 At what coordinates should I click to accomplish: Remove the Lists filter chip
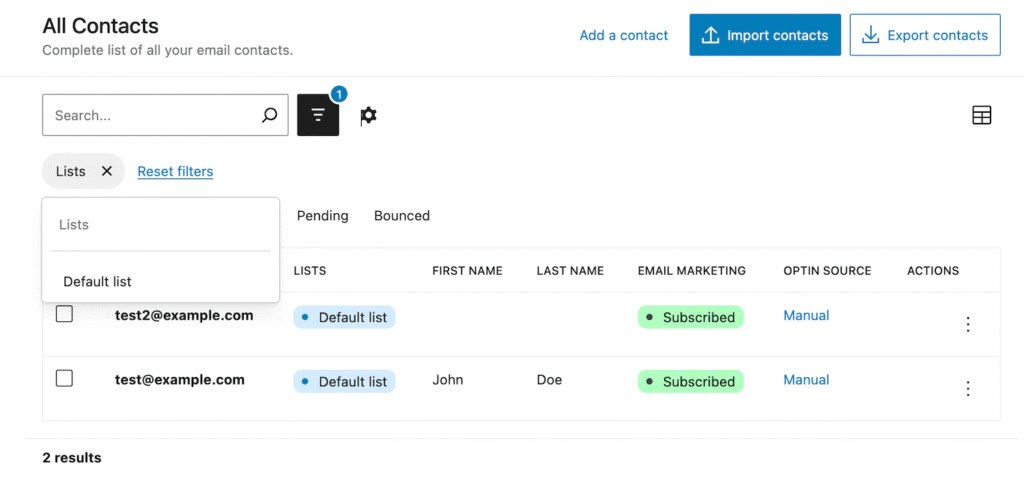(107, 171)
